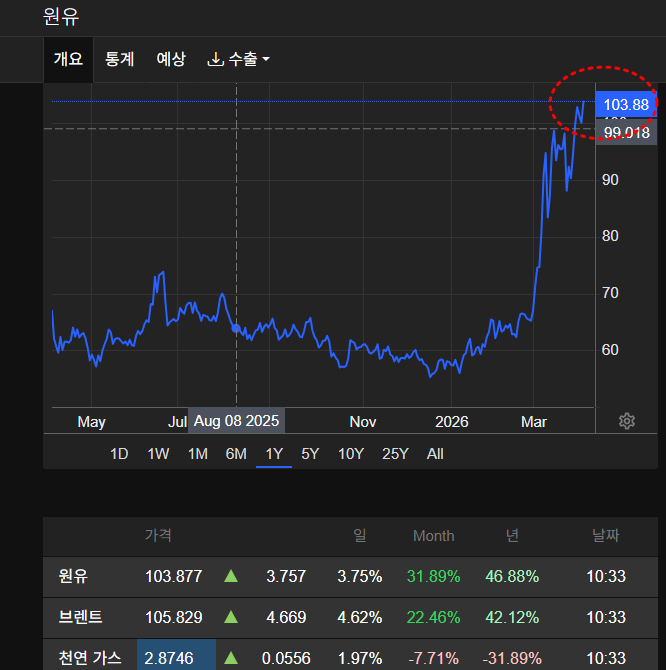This screenshot has height=670, width=666.
Task: Open the 브렌트 commodity link
Action: tap(80, 617)
